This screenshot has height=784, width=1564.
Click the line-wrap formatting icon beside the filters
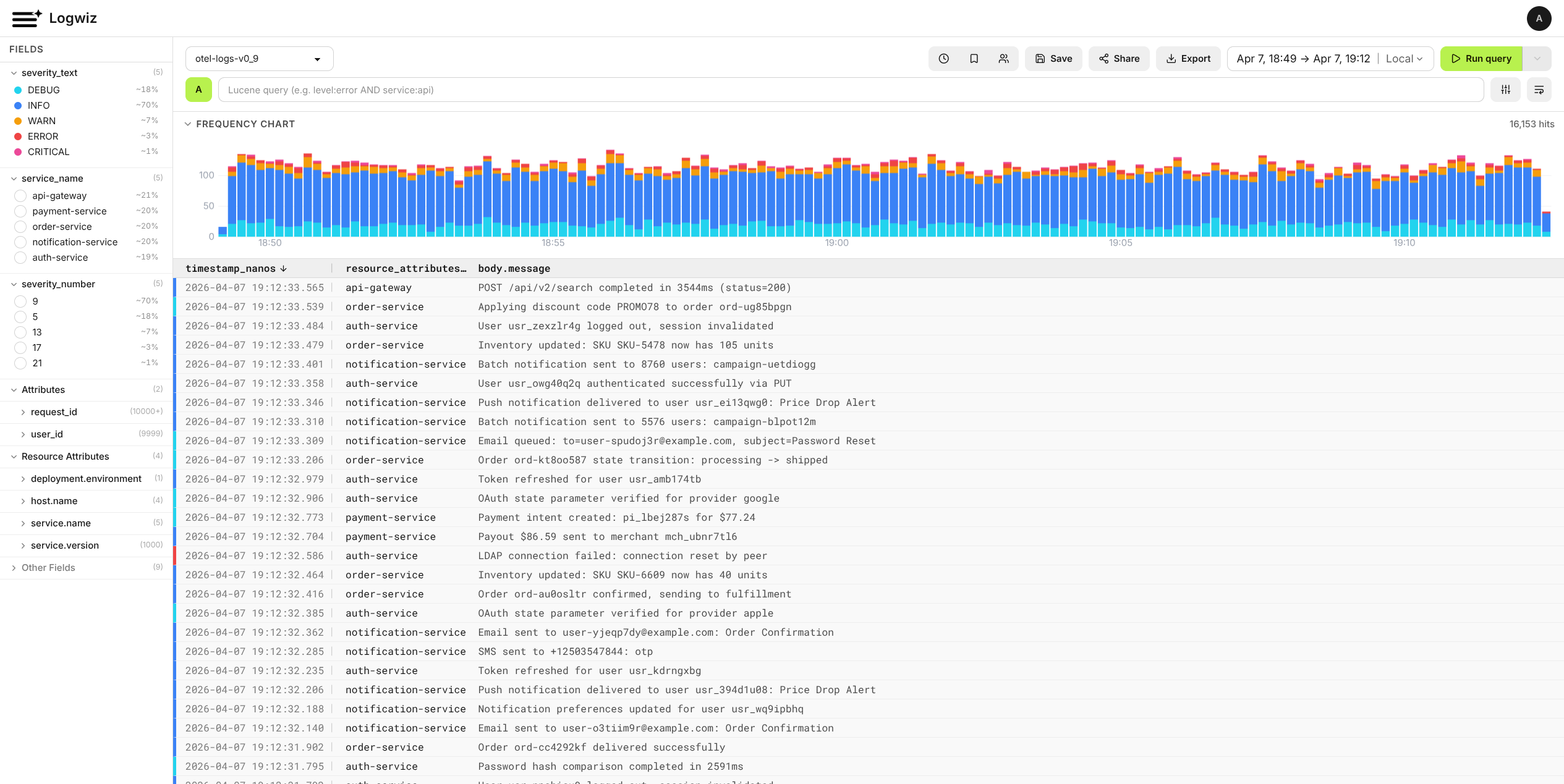1539,90
